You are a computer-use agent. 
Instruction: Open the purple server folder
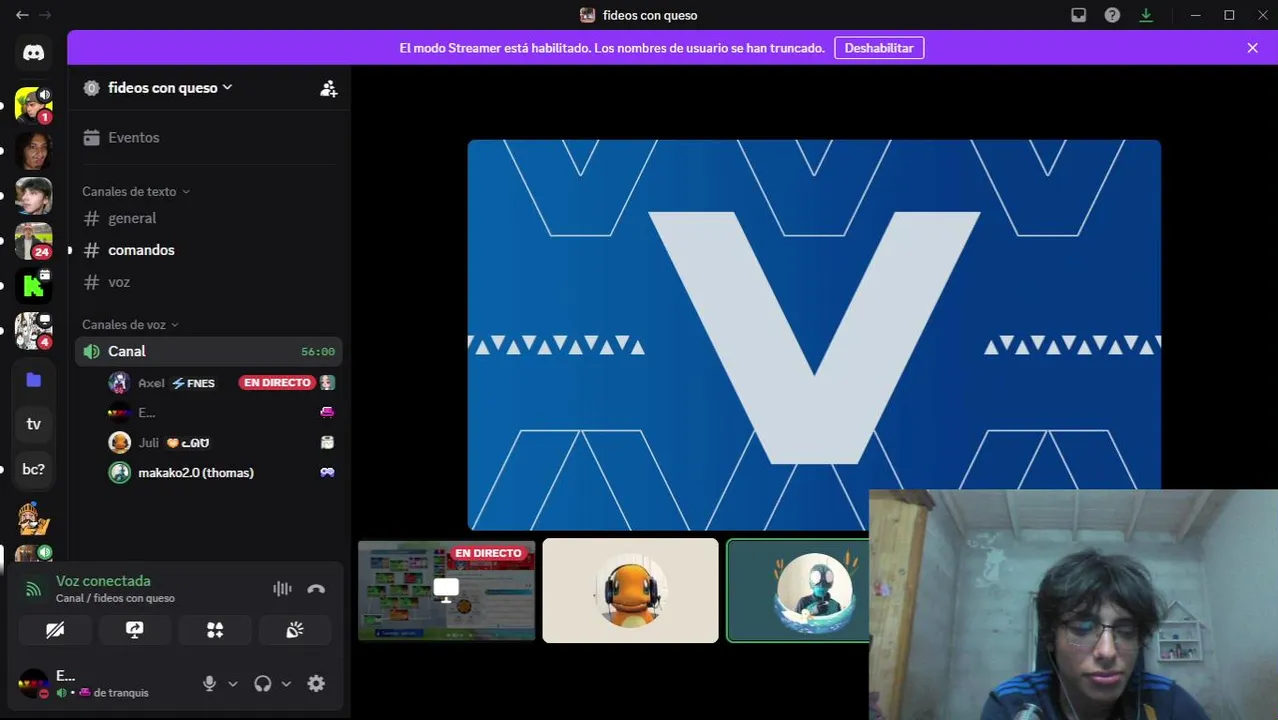(x=33, y=379)
